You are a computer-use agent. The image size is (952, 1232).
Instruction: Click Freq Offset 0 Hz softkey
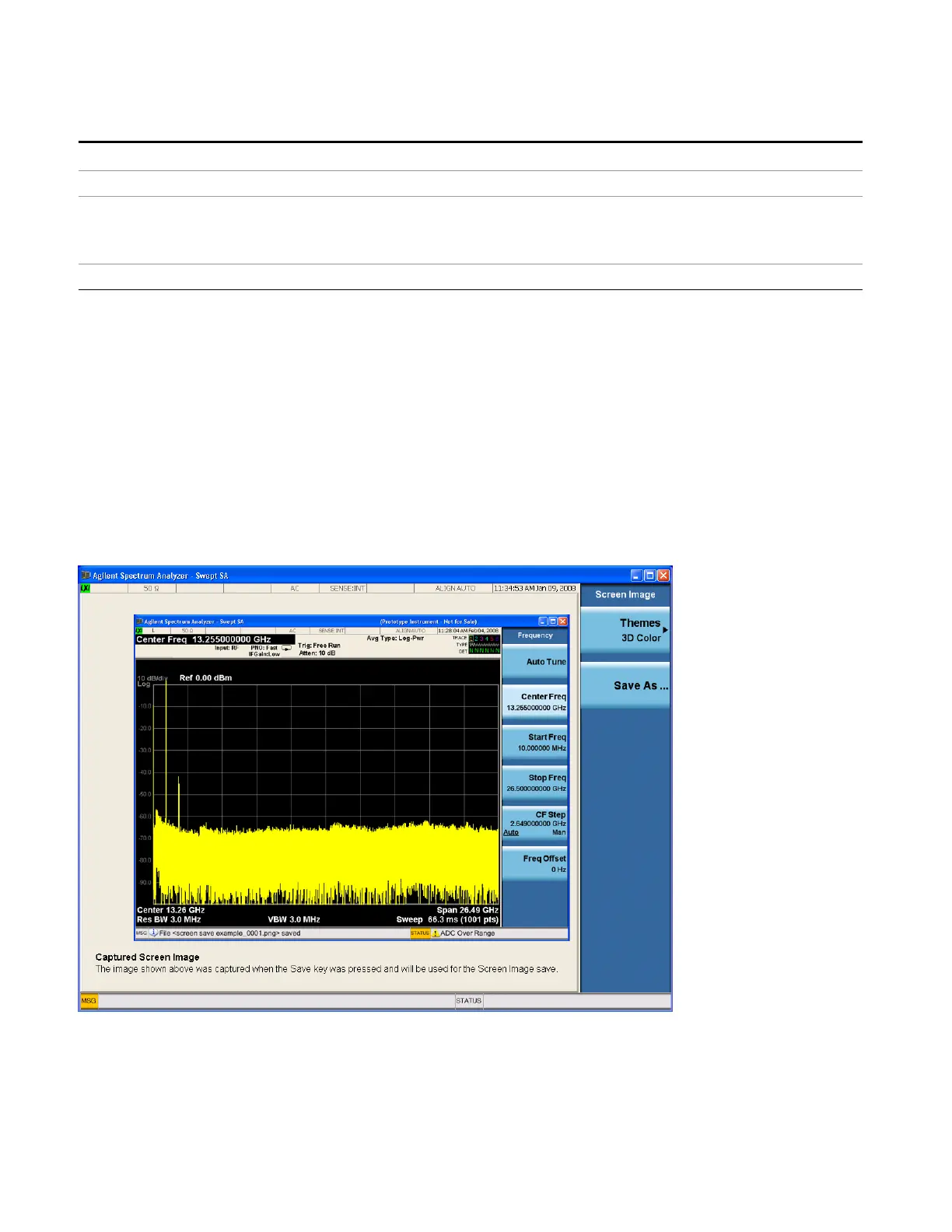click(x=535, y=863)
